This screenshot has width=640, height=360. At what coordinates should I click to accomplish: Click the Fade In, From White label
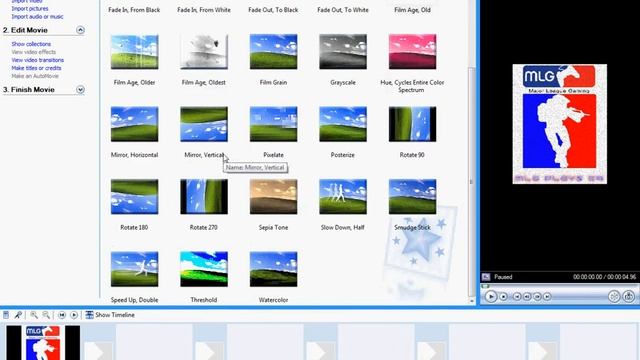tap(204, 10)
